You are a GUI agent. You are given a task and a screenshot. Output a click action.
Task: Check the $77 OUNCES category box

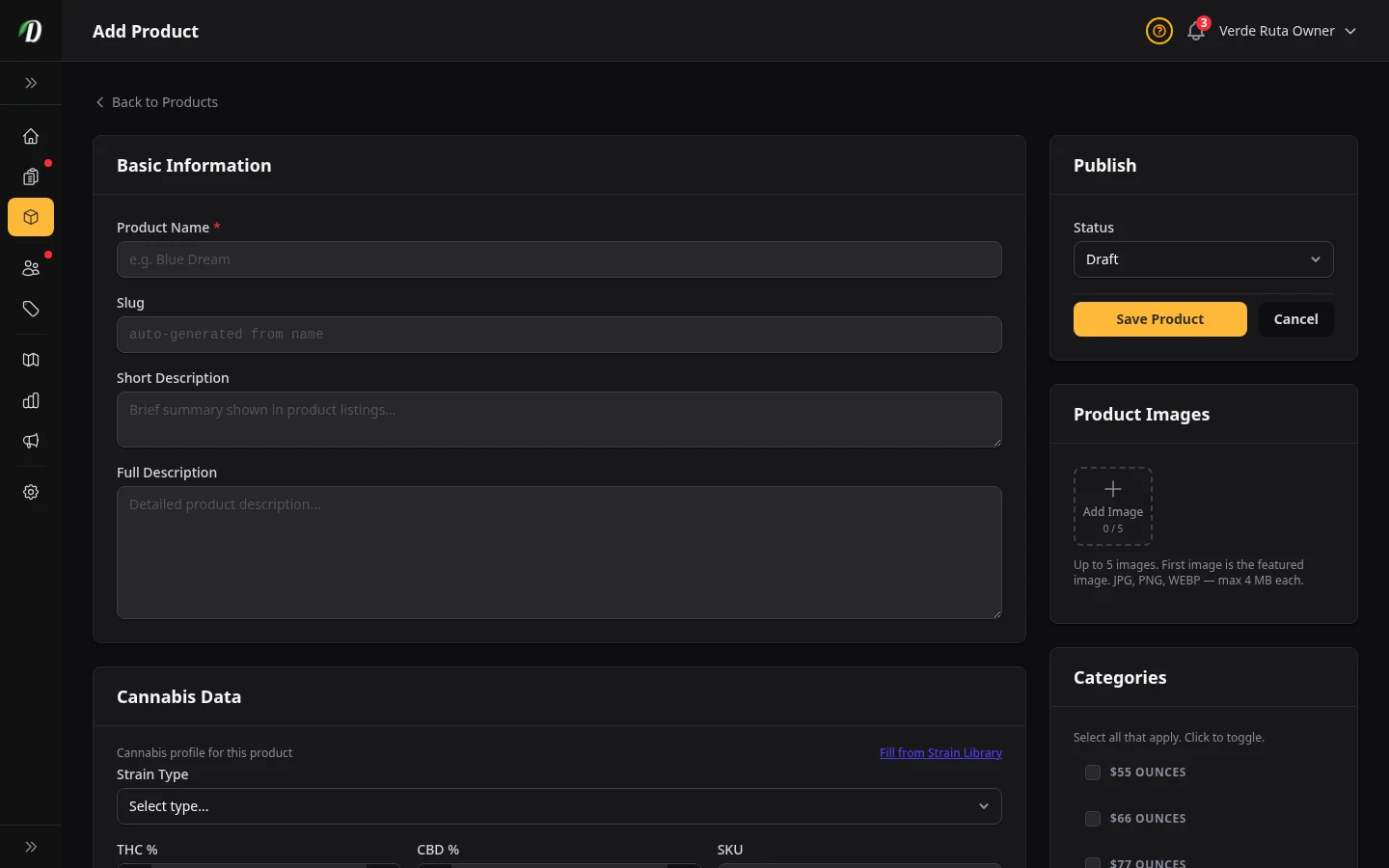[1093, 862]
